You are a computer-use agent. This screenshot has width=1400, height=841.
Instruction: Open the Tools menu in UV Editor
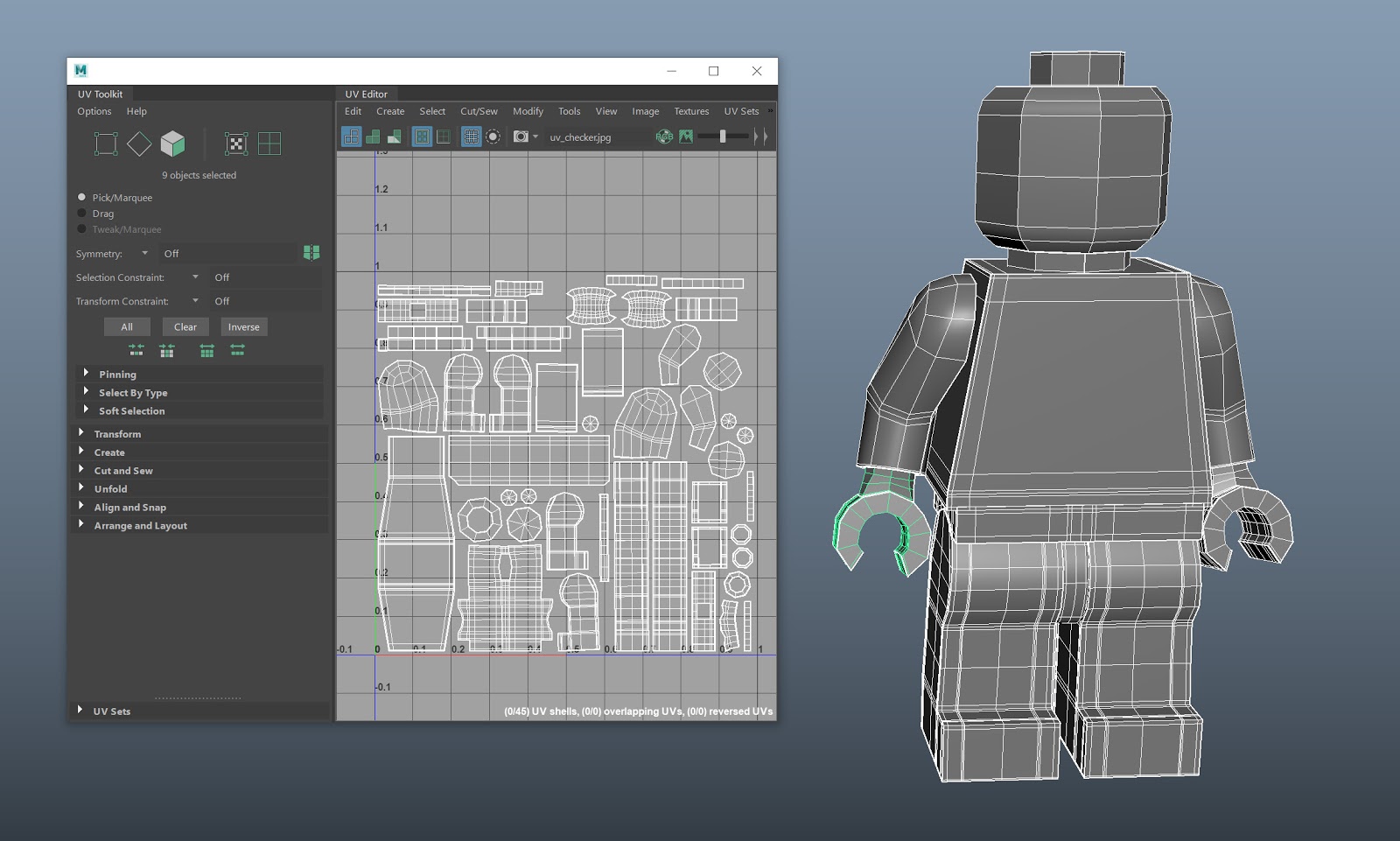[x=570, y=111]
